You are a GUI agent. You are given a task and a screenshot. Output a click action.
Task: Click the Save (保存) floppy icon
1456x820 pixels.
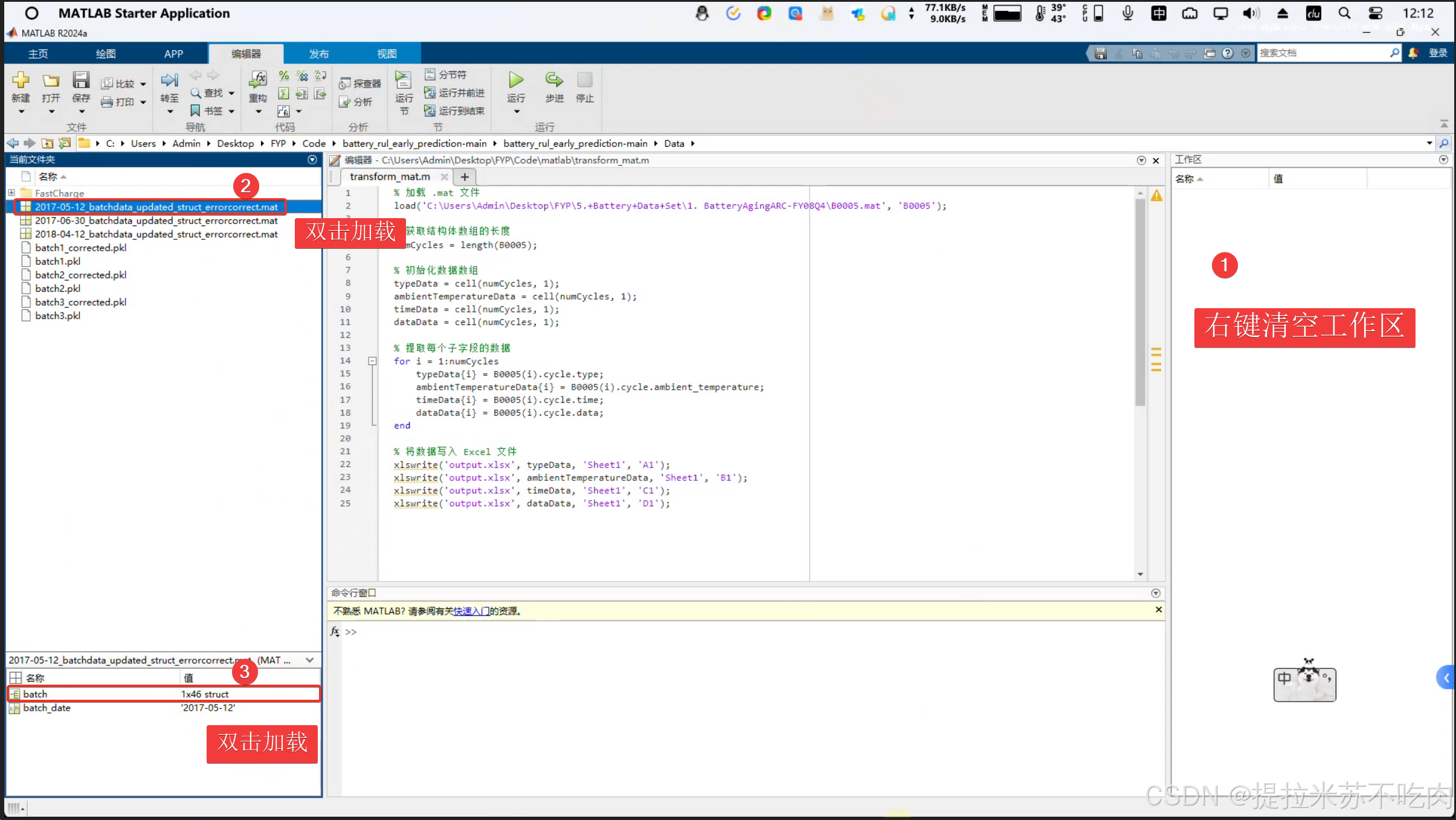pos(81,80)
